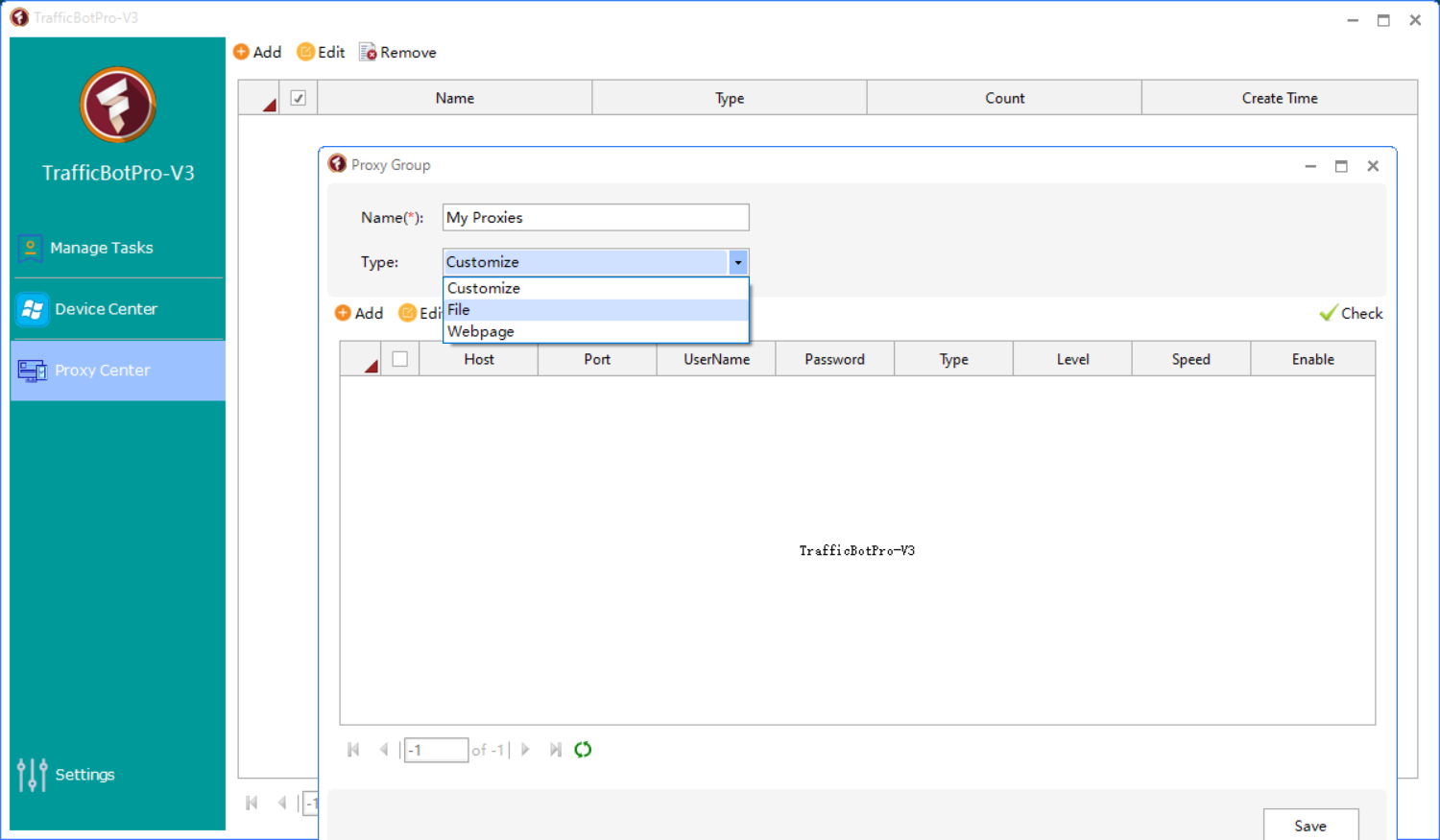Maximize the TrafficBotPro-V3 main window
Viewport: 1440px width, 840px height.
(x=1383, y=20)
